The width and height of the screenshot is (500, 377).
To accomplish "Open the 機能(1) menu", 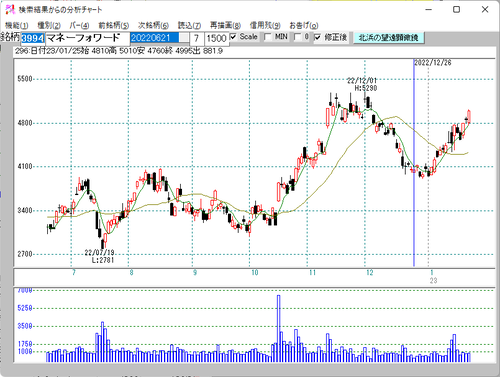I will pos(17,25).
